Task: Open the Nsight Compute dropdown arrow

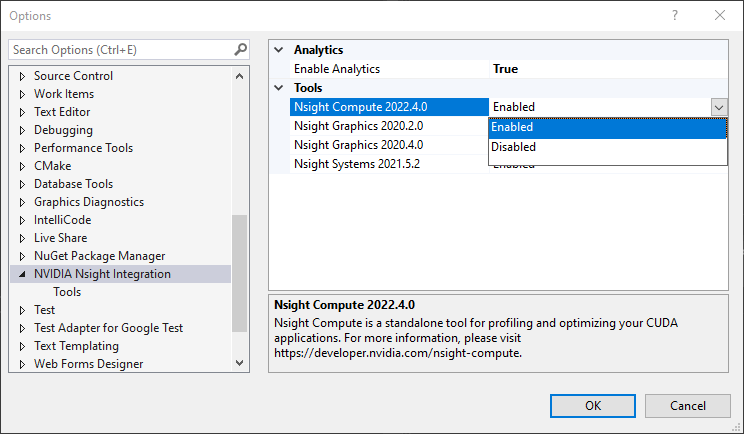Action: click(x=718, y=107)
